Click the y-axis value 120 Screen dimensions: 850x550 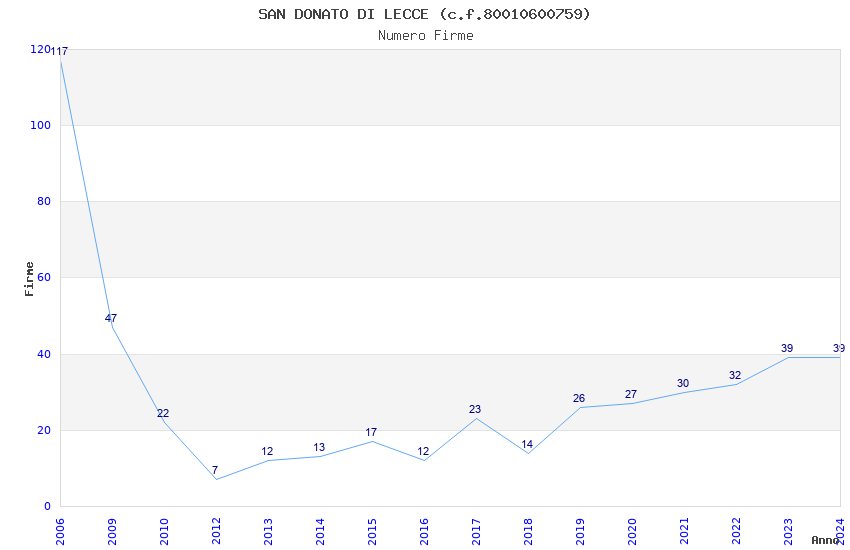click(40, 49)
